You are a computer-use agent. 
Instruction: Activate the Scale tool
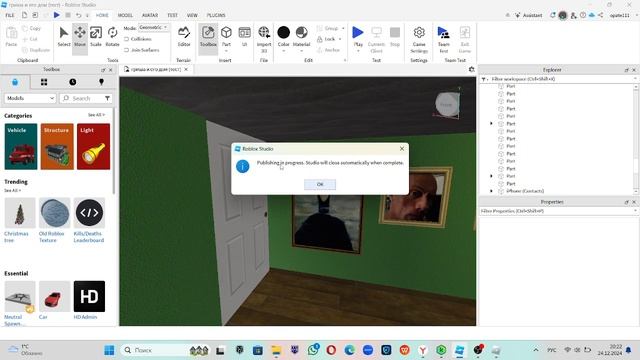pos(96,36)
